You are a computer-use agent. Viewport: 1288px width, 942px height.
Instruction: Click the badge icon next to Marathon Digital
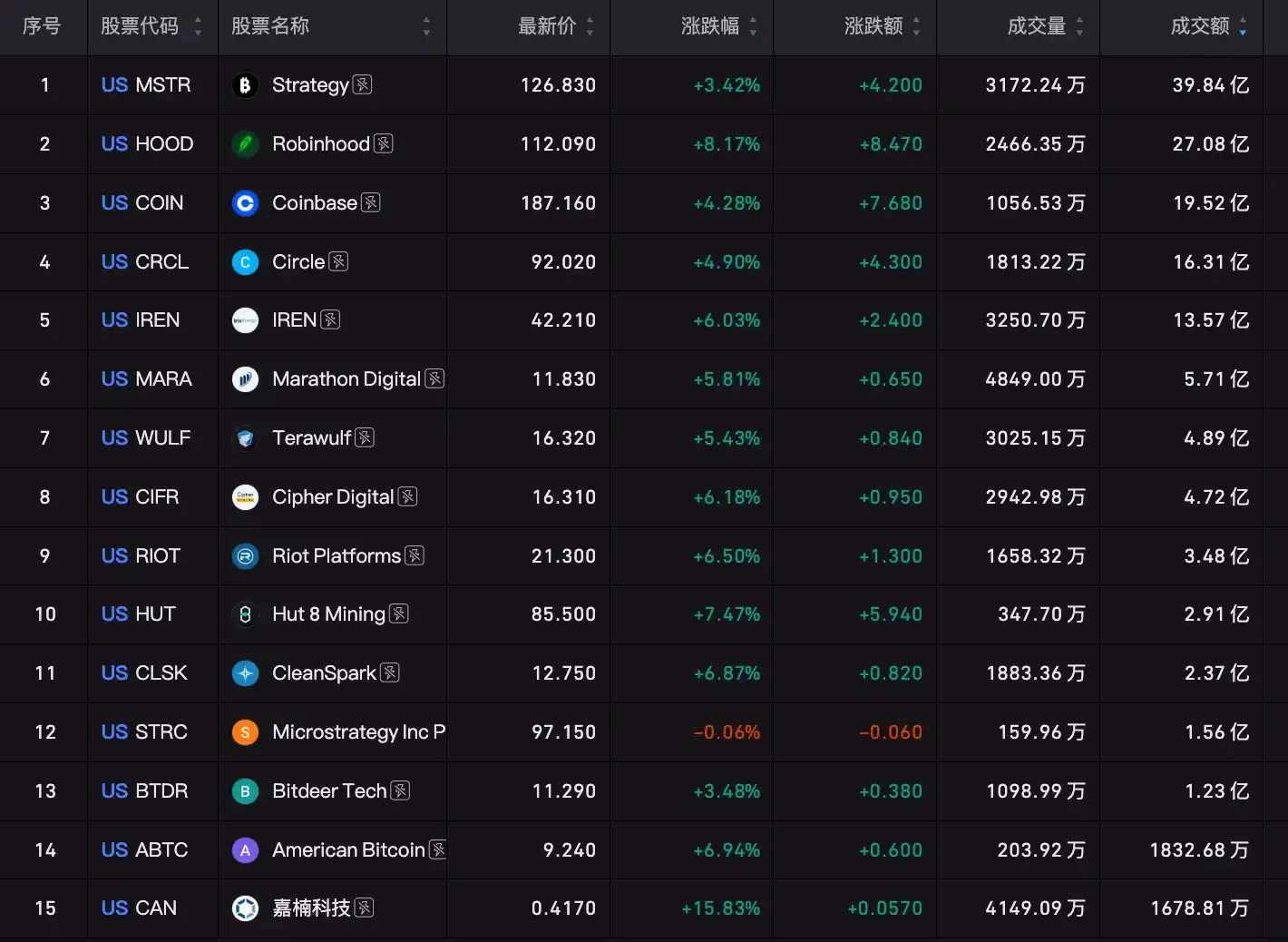[435, 378]
